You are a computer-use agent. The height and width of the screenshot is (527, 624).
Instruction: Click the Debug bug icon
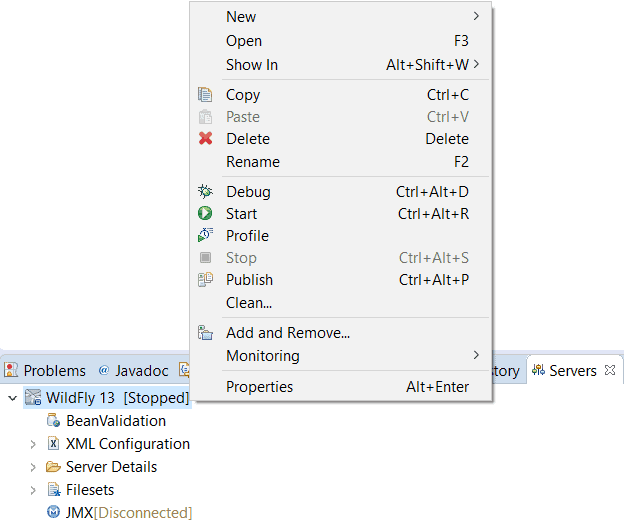205,191
